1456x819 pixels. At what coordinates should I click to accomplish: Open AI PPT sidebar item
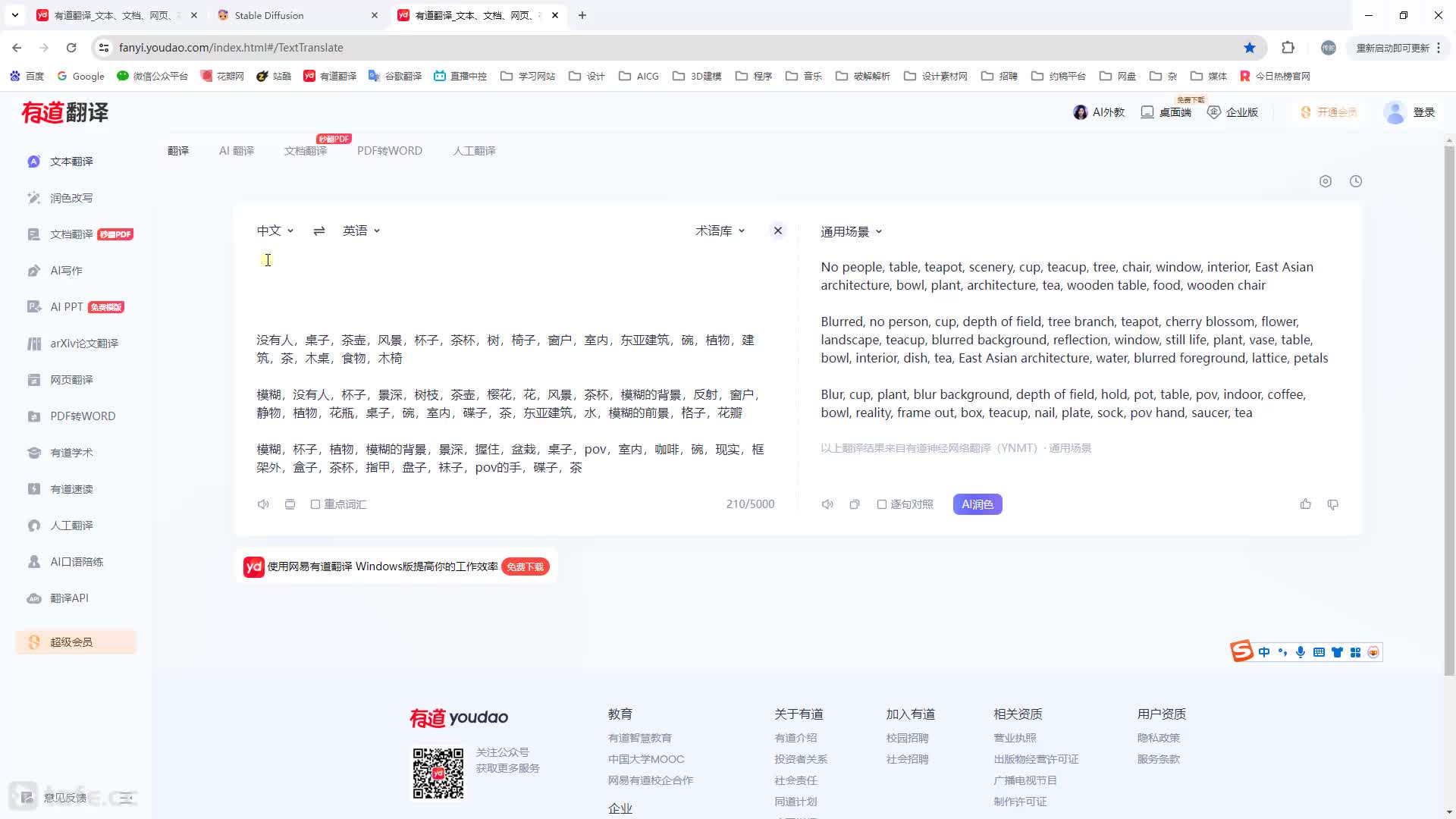tap(75, 307)
